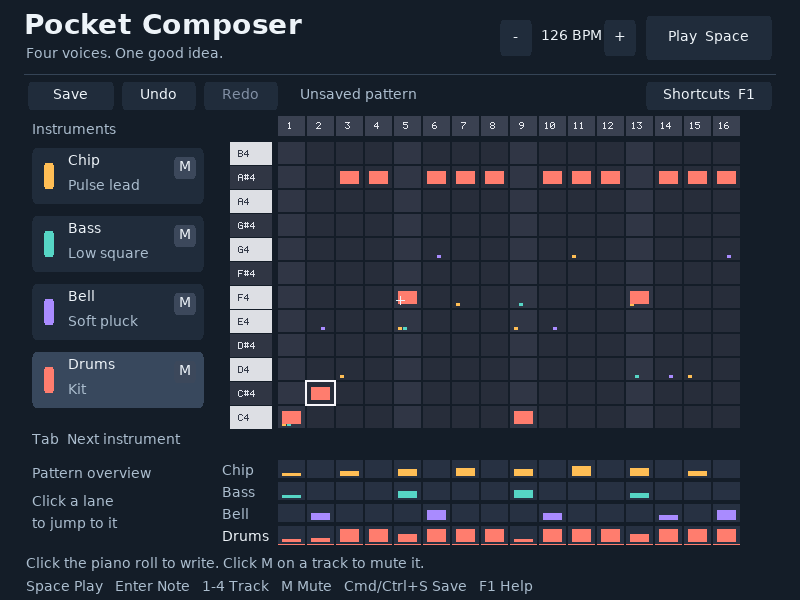800x600 pixels.
Task: Click the red Drums color swatch
Action: 49,380
